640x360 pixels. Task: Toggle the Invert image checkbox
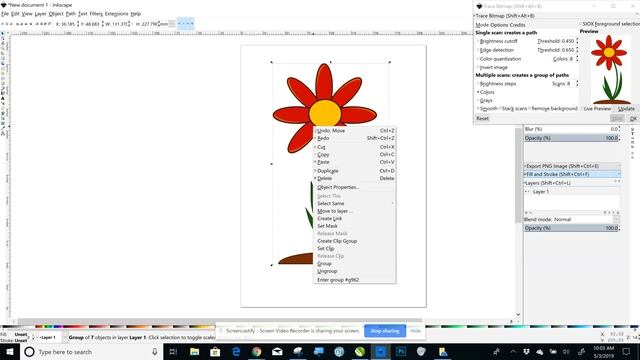(478, 67)
